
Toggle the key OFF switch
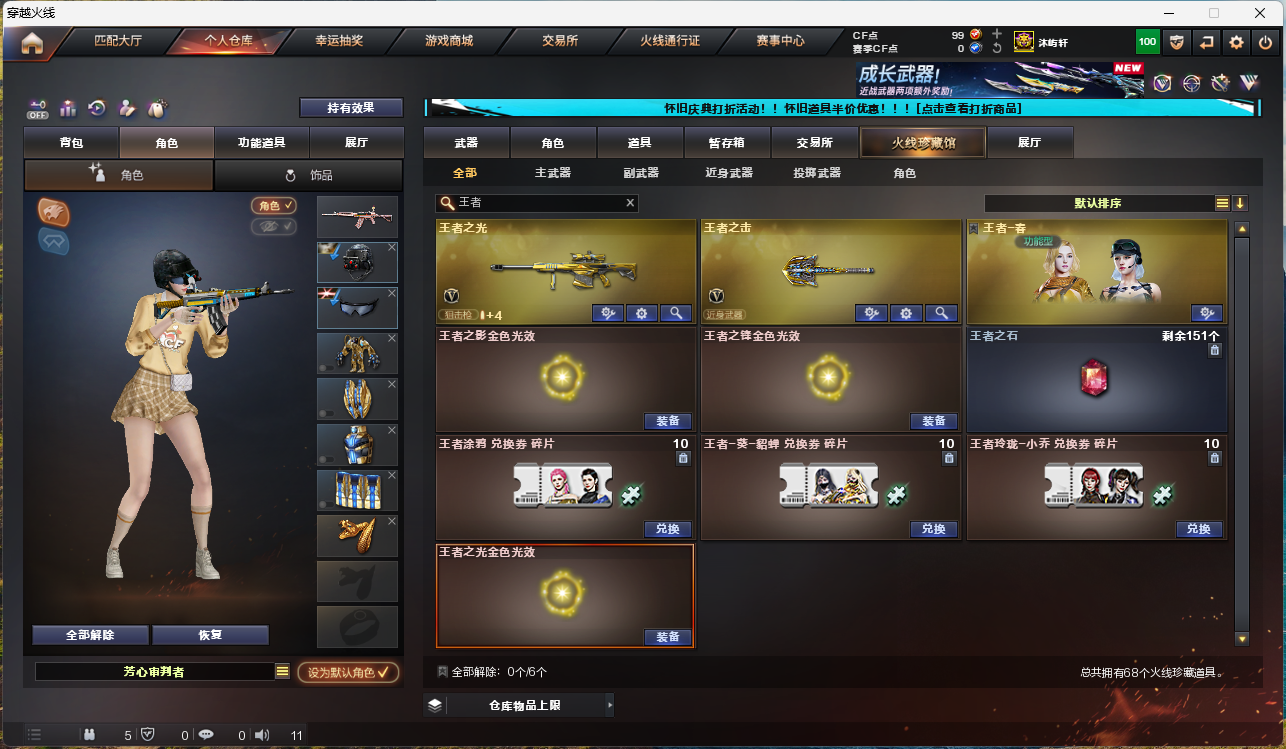point(38,108)
